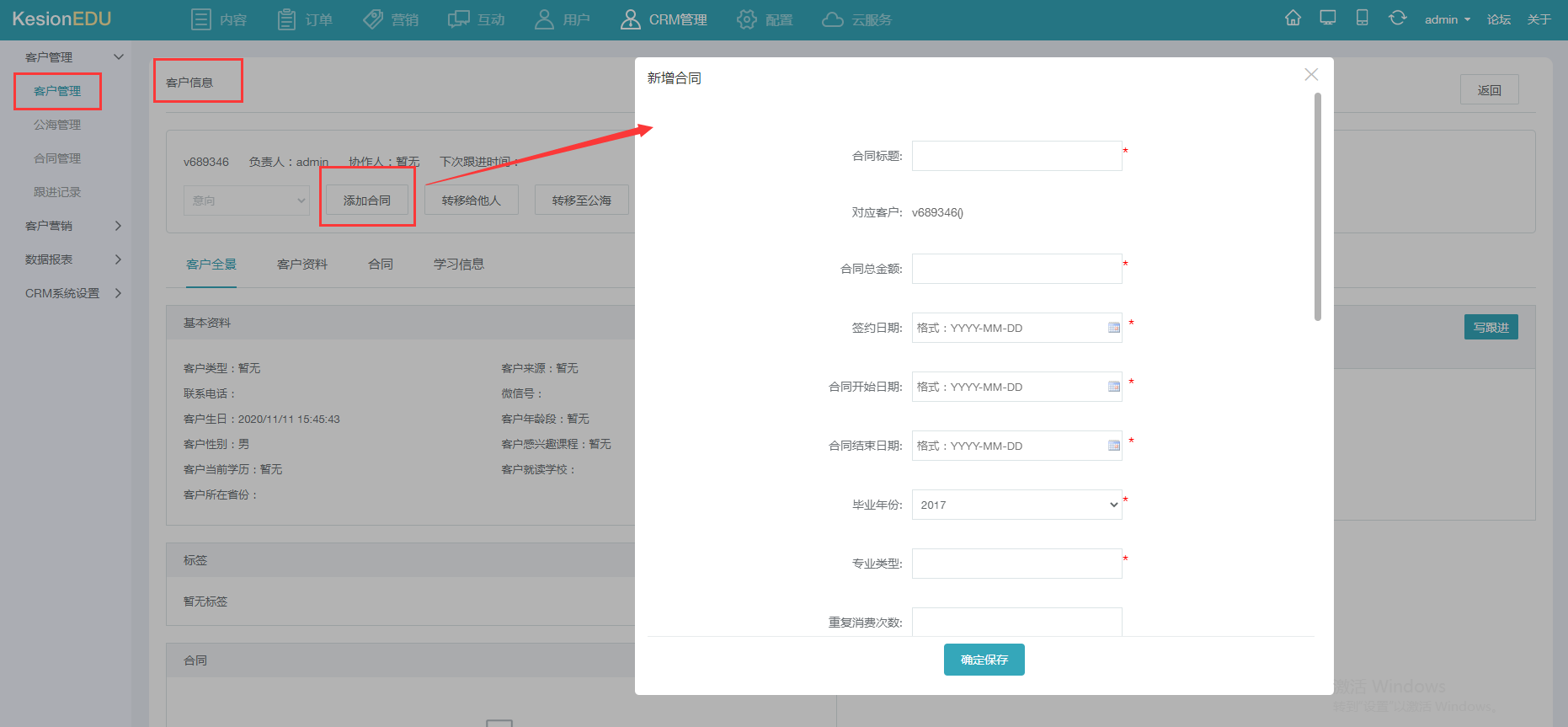Image resolution: width=1568 pixels, height=727 pixels.
Task: Switch to the 学习信息 tab
Action: click(x=459, y=265)
